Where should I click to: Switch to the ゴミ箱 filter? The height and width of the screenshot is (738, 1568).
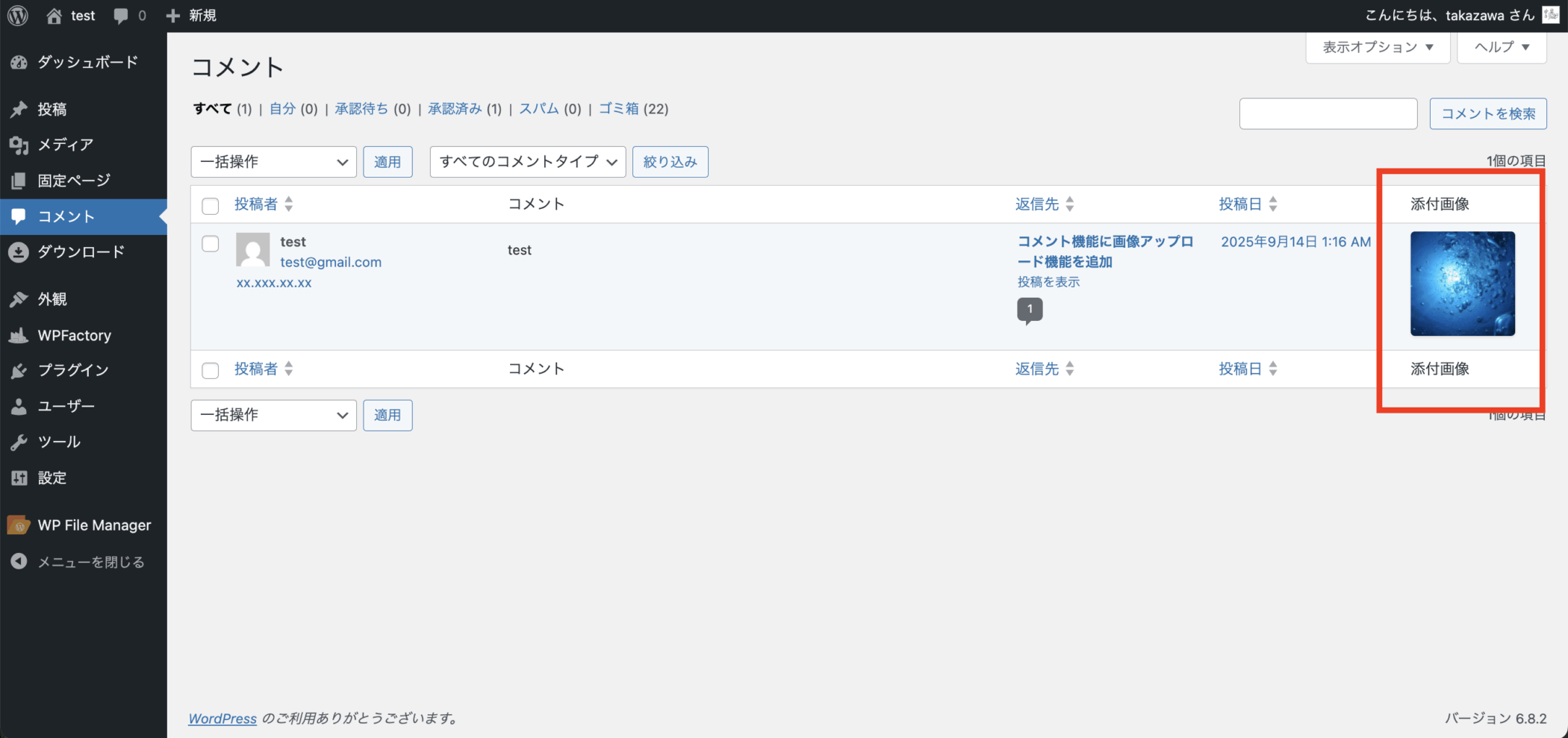coord(618,109)
